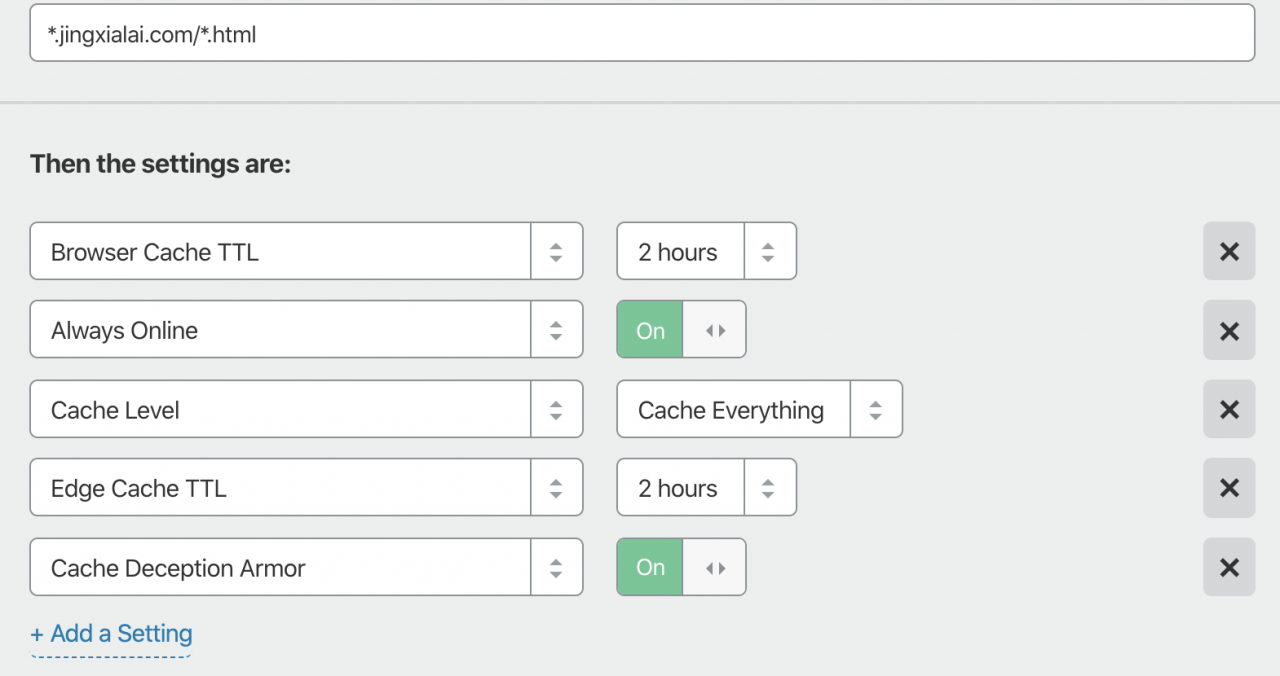This screenshot has height=676, width=1280.
Task: Delete the Edge Cache TTL setting row
Action: 1229,488
